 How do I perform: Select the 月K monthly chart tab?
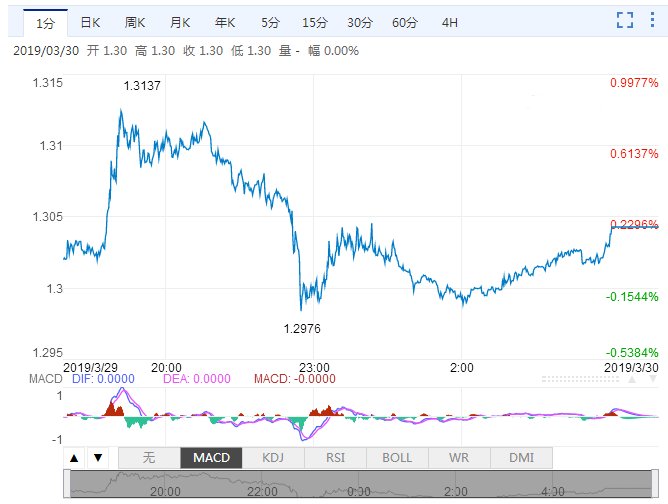point(181,22)
